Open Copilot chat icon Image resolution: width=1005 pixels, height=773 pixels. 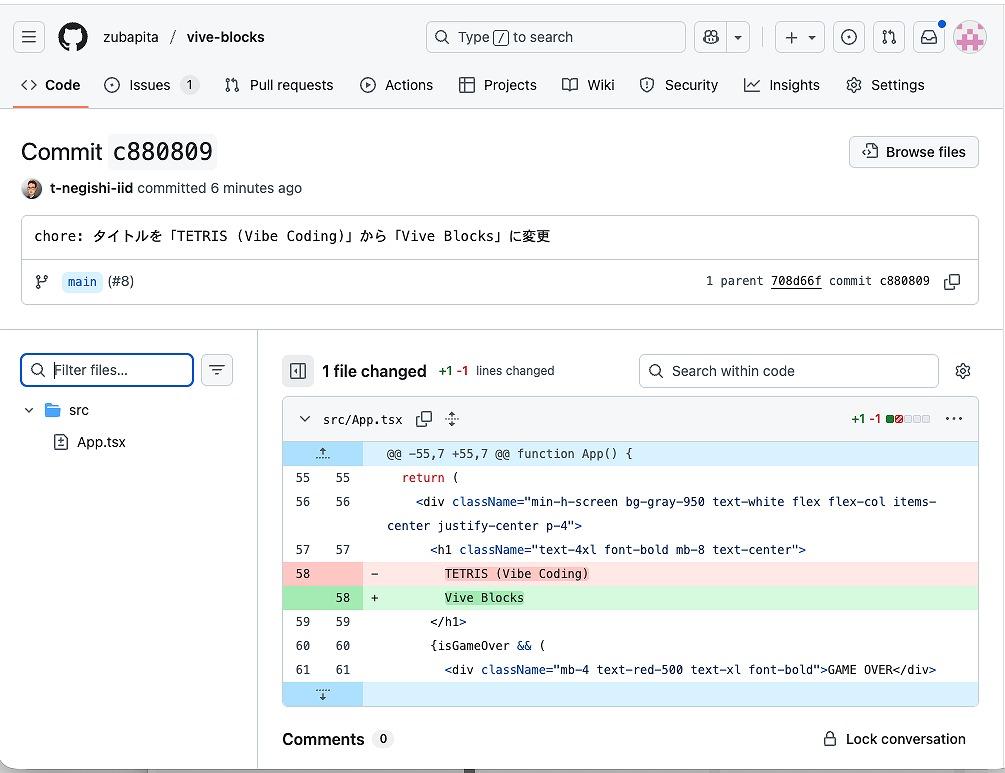[x=711, y=37]
